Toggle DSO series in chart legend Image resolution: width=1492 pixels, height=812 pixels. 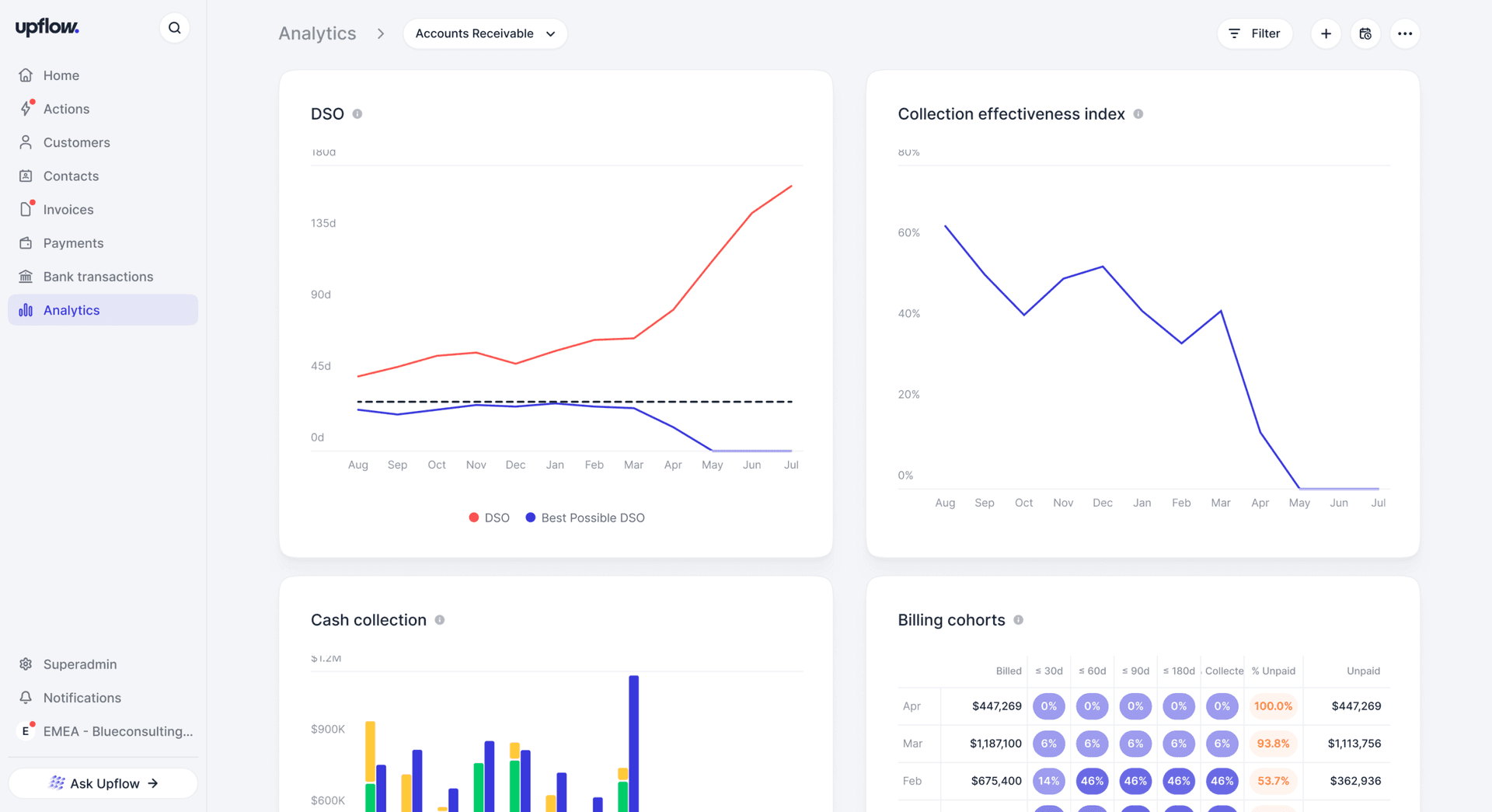(490, 518)
